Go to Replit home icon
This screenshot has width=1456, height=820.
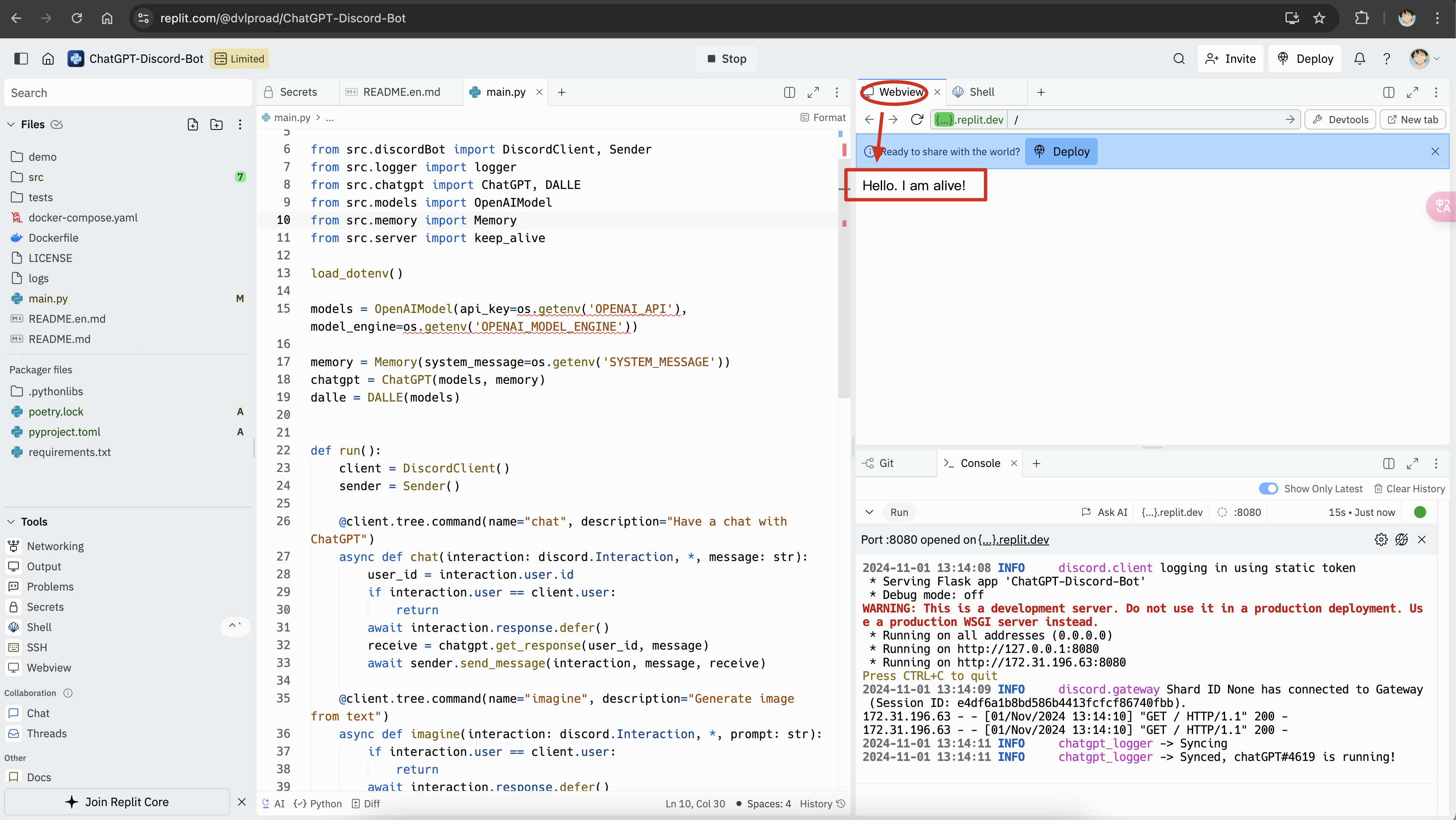(x=48, y=59)
